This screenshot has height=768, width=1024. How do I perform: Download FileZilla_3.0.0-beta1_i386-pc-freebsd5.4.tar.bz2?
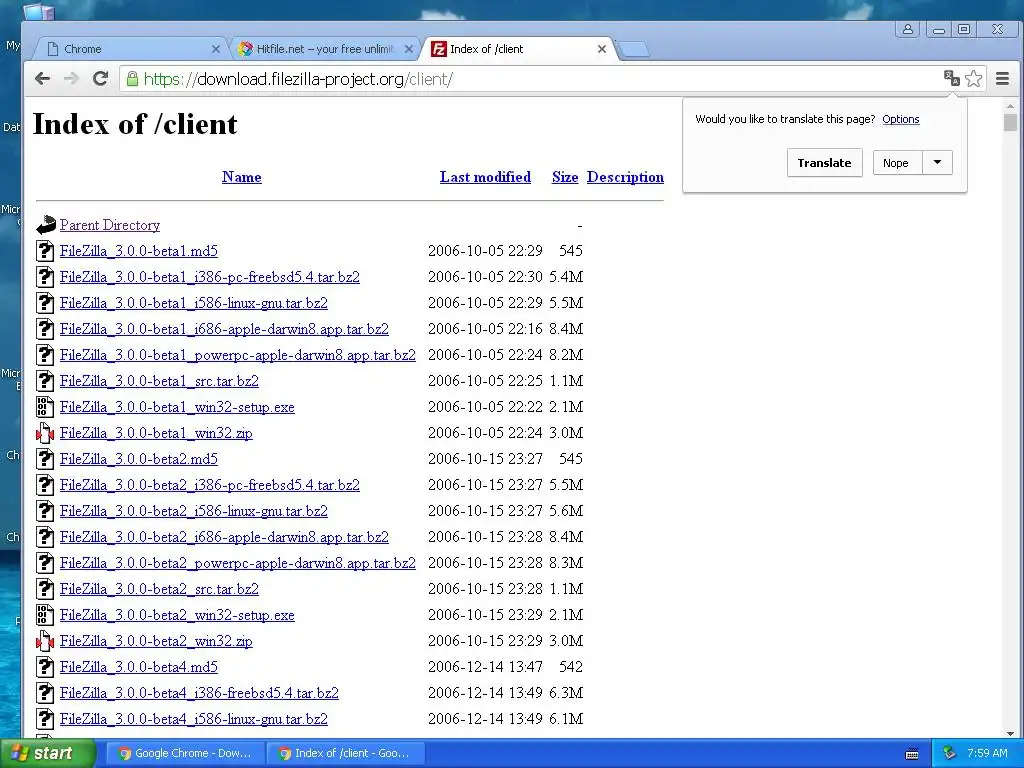pos(210,277)
